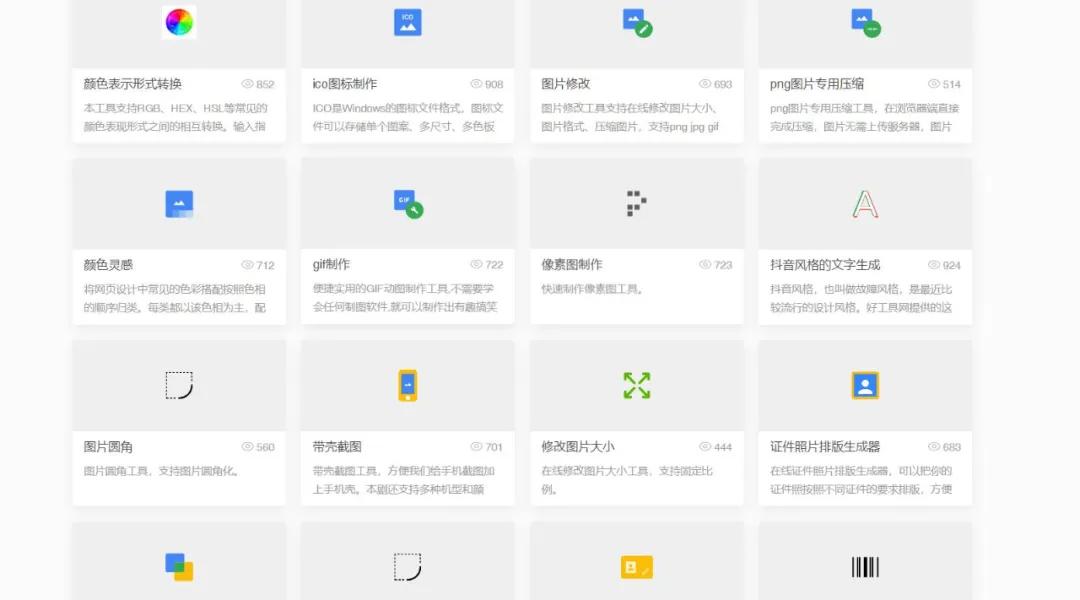Click the barcode icon in the bottom row
Screen dimensions: 1080x600
tap(865, 567)
